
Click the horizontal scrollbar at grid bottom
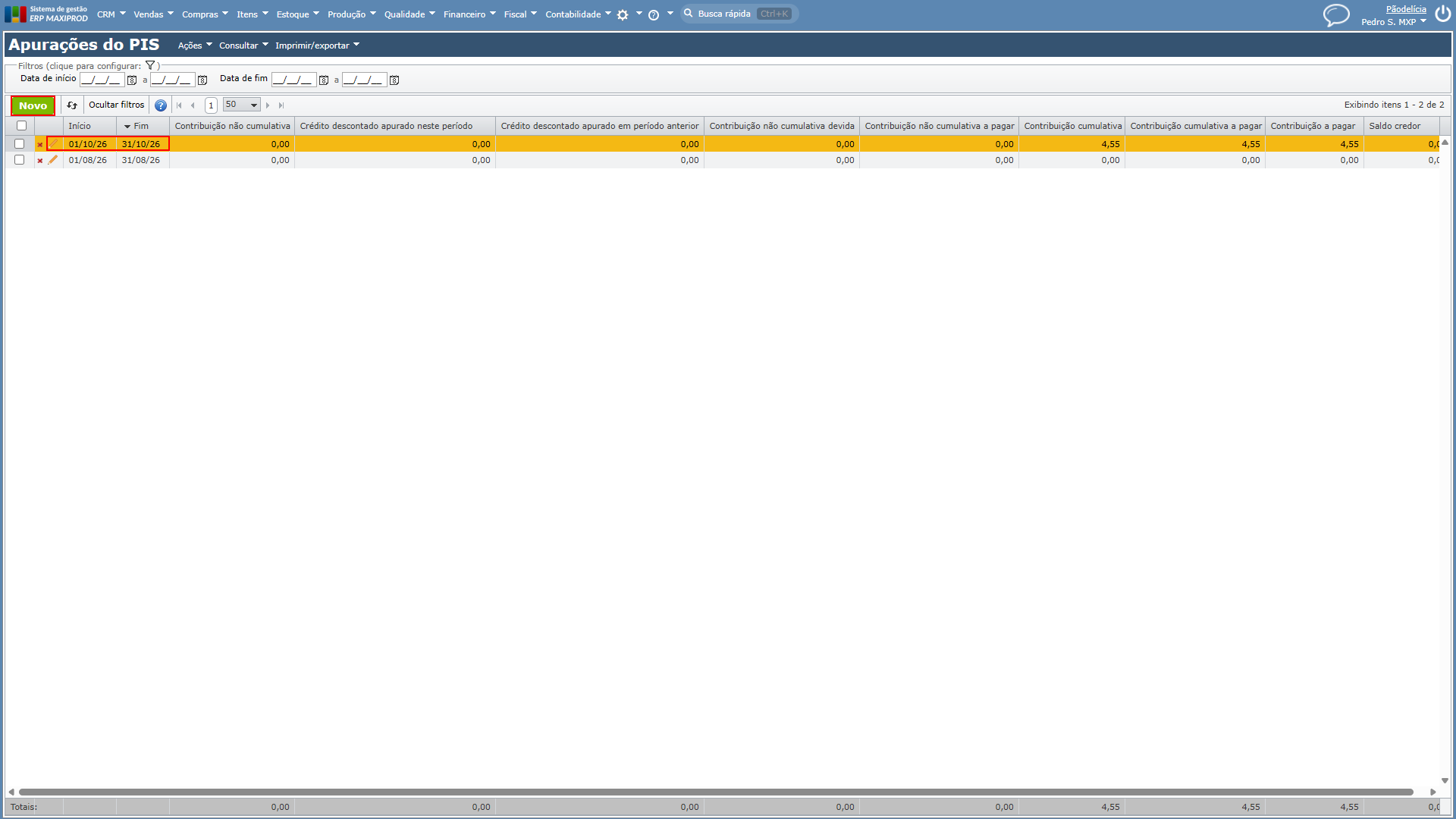pos(716,792)
